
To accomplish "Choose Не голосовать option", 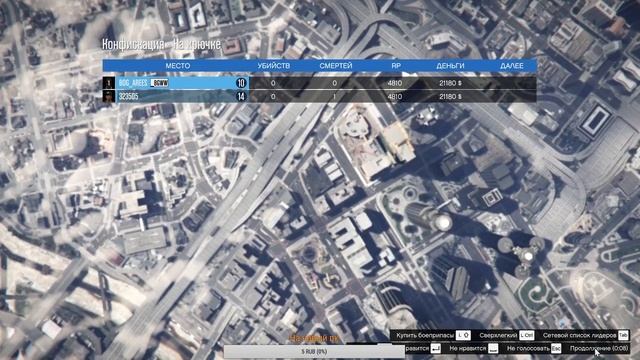I will [x=528, y=349].
